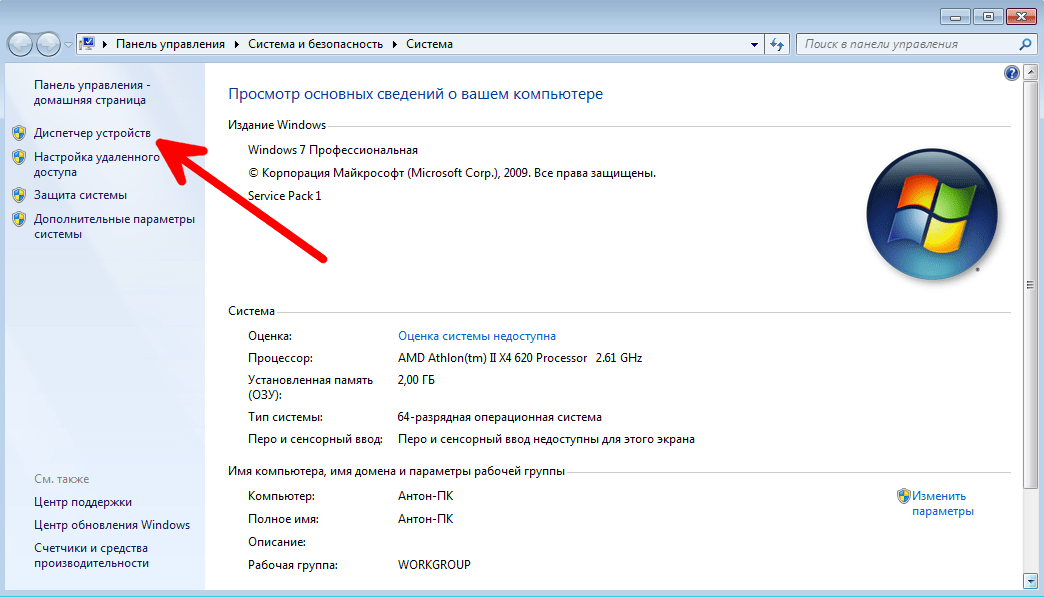Screen dimensions: 1044x597
Task: Maximize the System window
Action: click(988, 17)
